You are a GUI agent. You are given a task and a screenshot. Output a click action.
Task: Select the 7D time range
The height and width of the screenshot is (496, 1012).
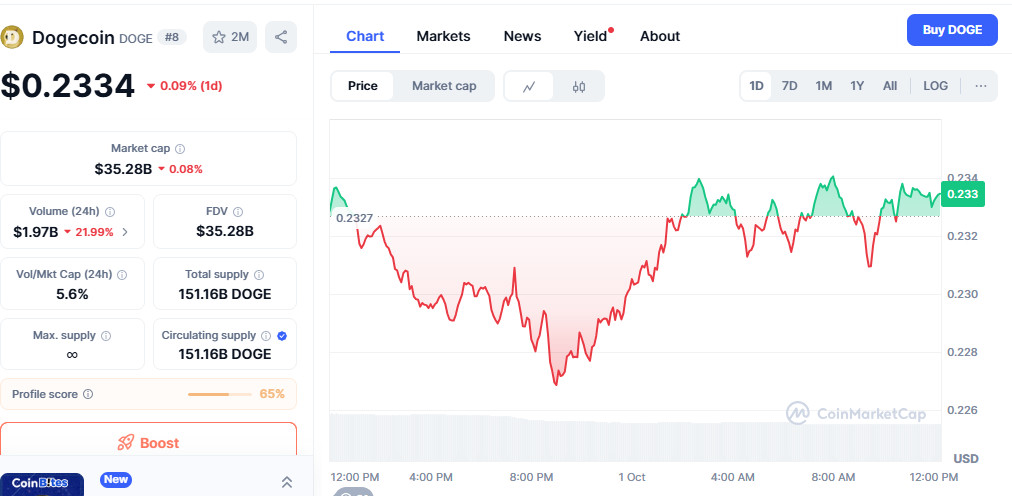point(789,86)
